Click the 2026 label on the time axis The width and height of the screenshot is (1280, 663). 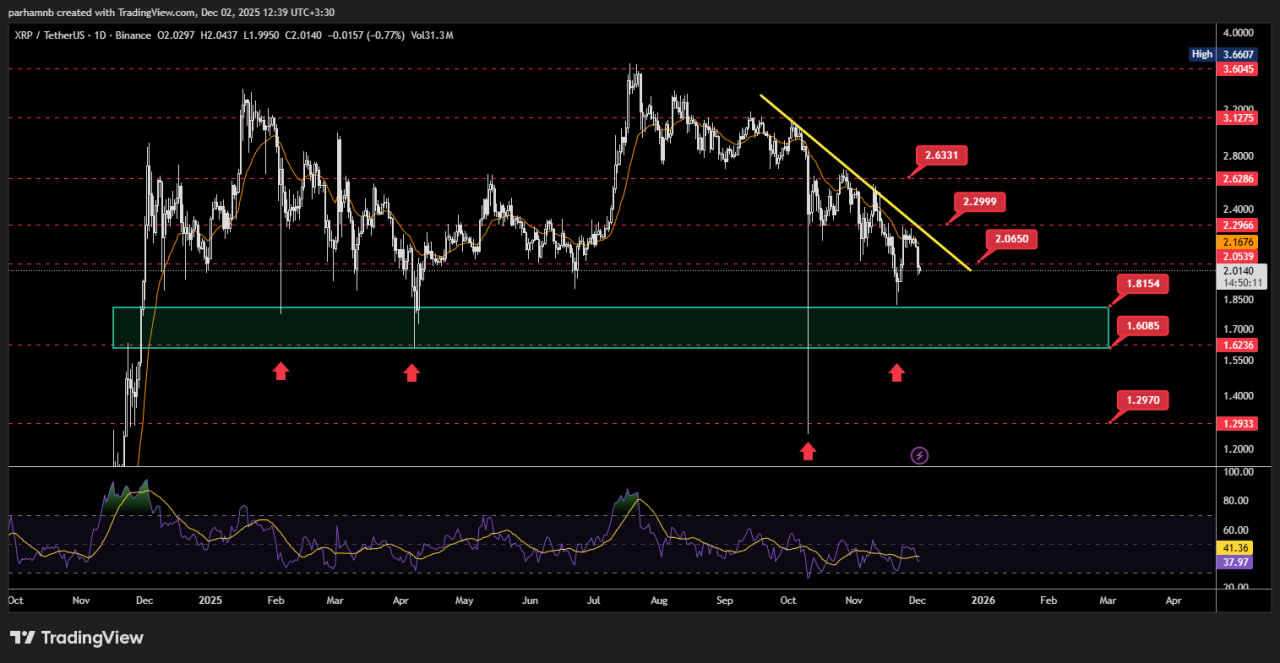coord(983,602)
